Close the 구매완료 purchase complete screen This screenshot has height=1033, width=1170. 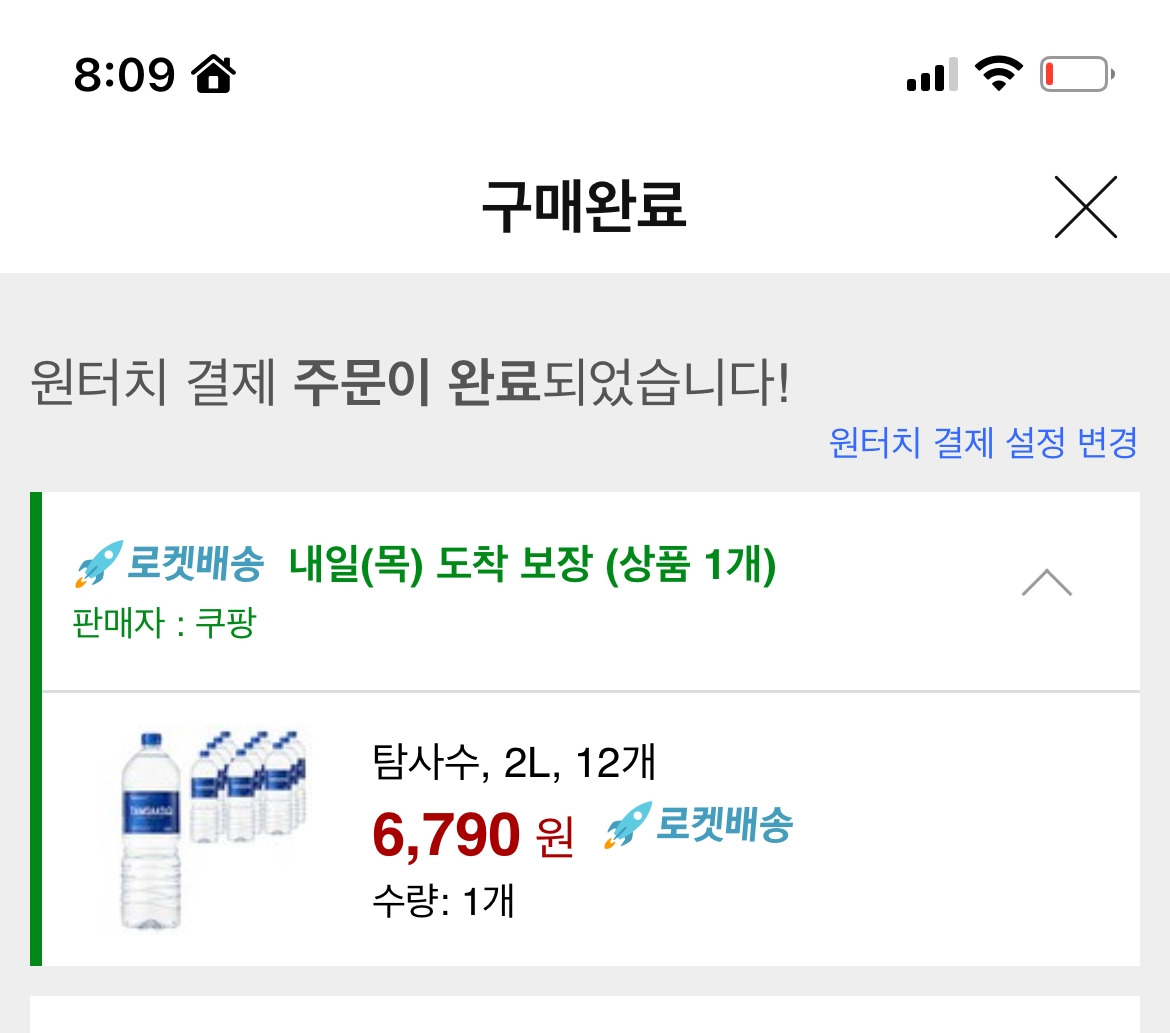(1085, 207)
